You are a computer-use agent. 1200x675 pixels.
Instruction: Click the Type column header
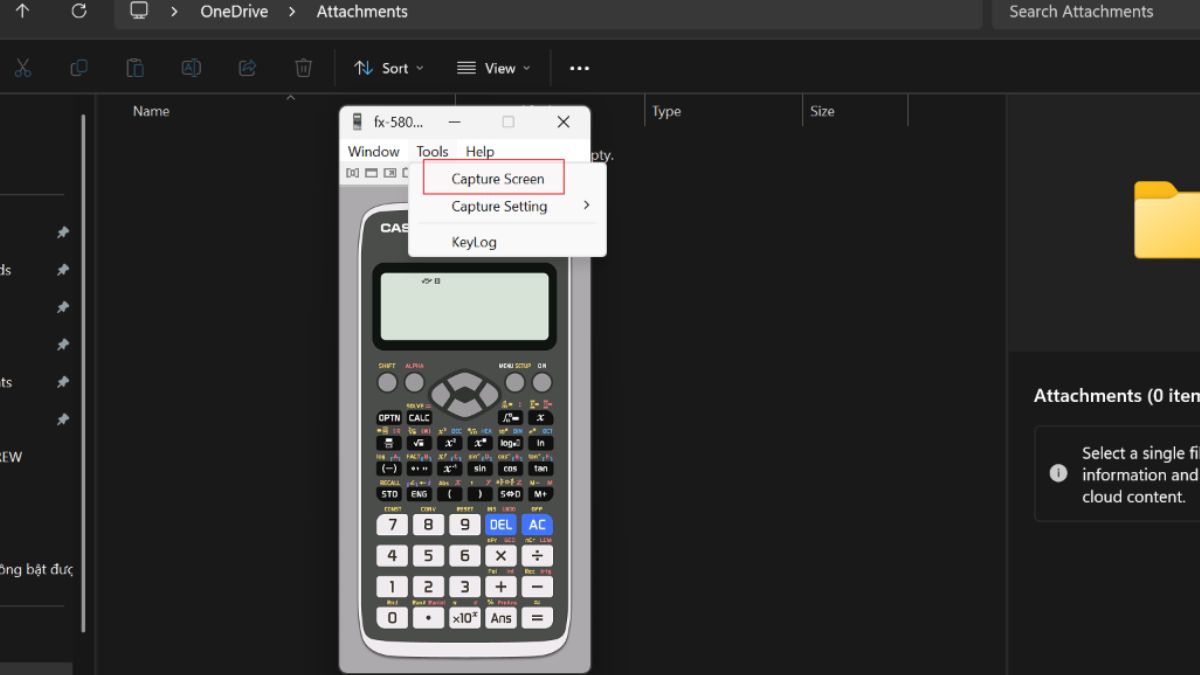[666, 111]
